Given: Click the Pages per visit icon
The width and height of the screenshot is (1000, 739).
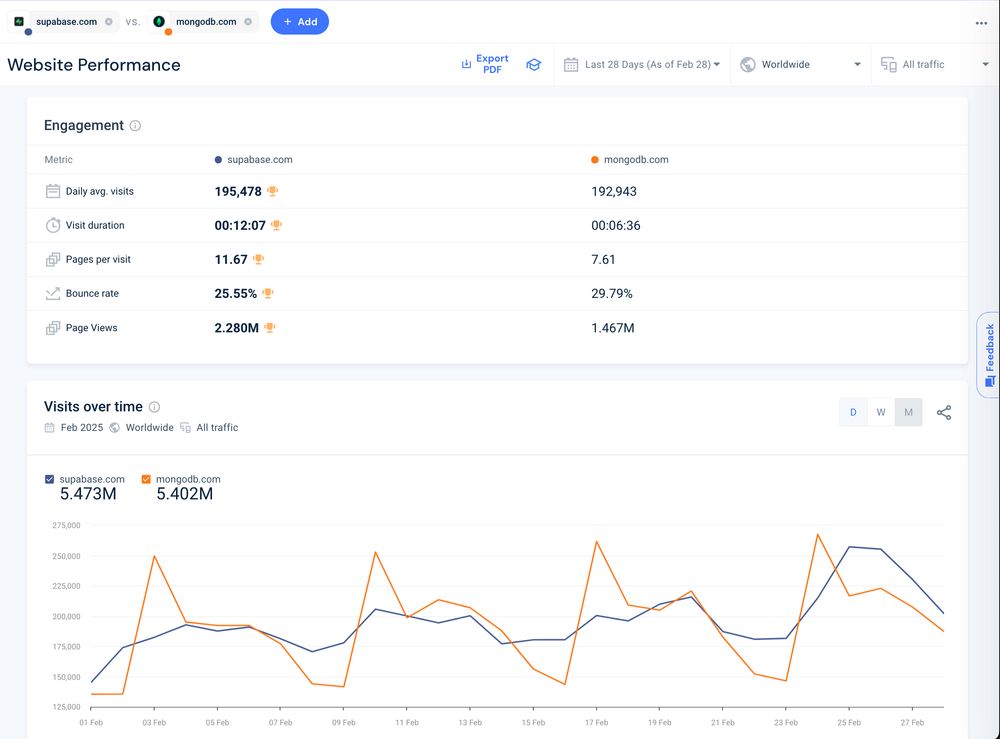Looking at the screenshot, I should click(x=53, y=260).
